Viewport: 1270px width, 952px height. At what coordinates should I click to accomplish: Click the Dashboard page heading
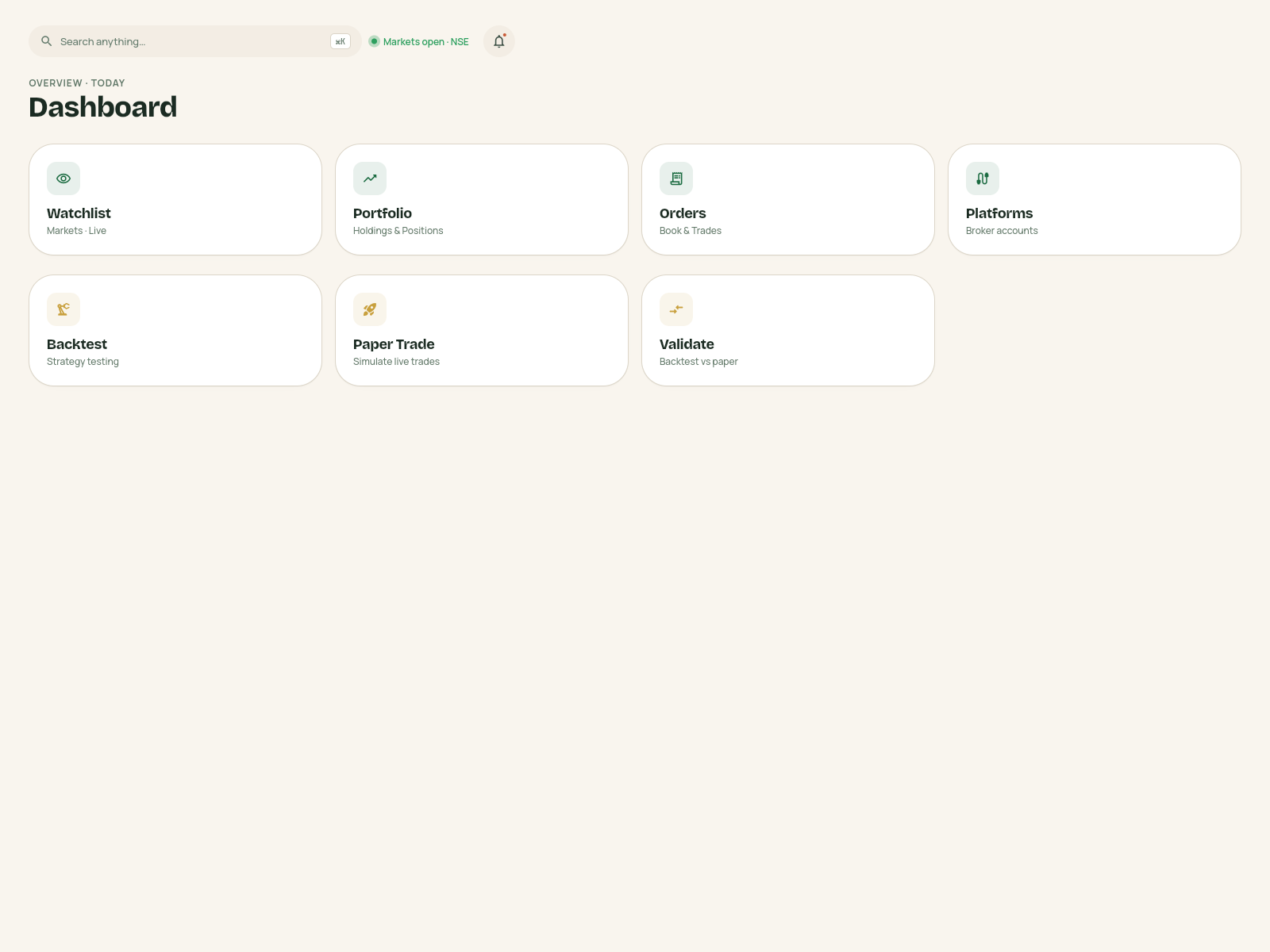pos(103,107)
